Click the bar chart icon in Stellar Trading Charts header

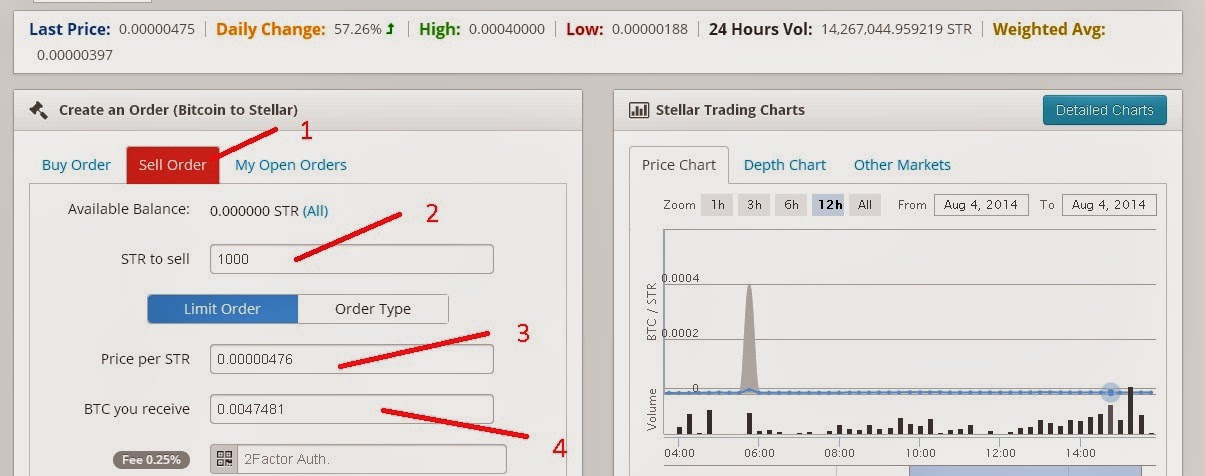tap(638, 110)
